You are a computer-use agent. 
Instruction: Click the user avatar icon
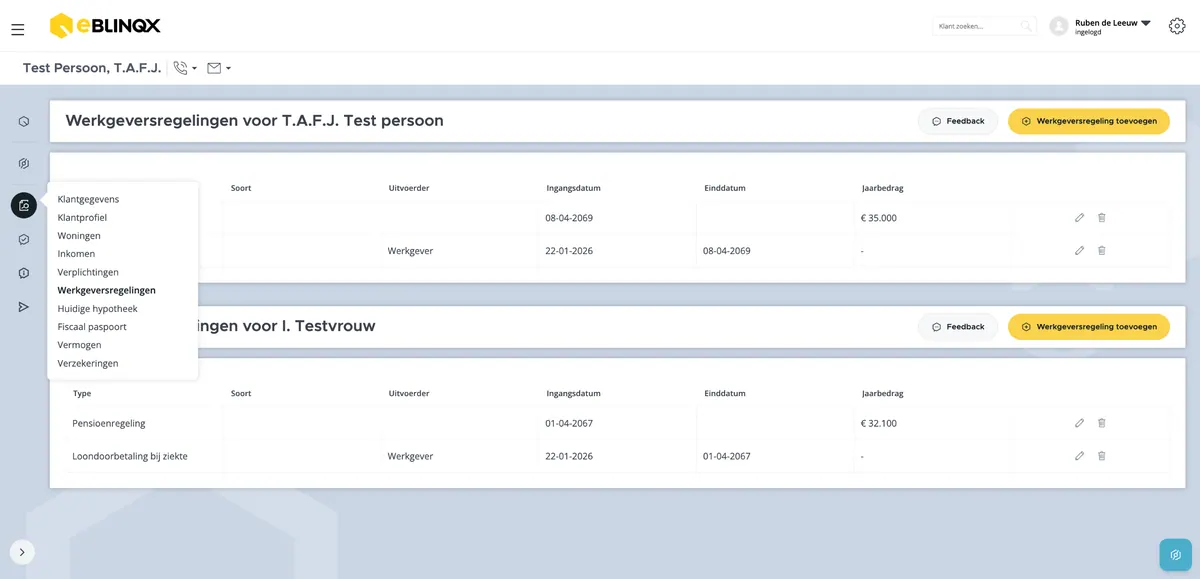[x=1059, y=26]
